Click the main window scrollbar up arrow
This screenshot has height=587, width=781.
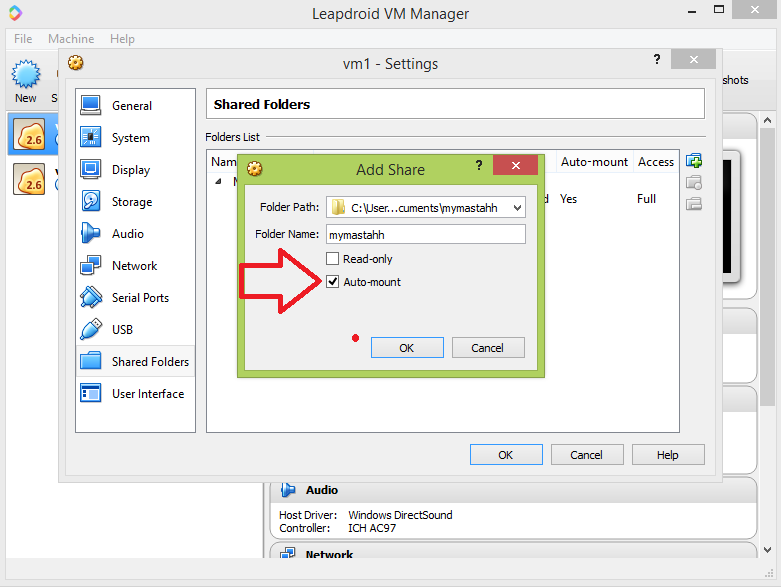pos(768,120)
